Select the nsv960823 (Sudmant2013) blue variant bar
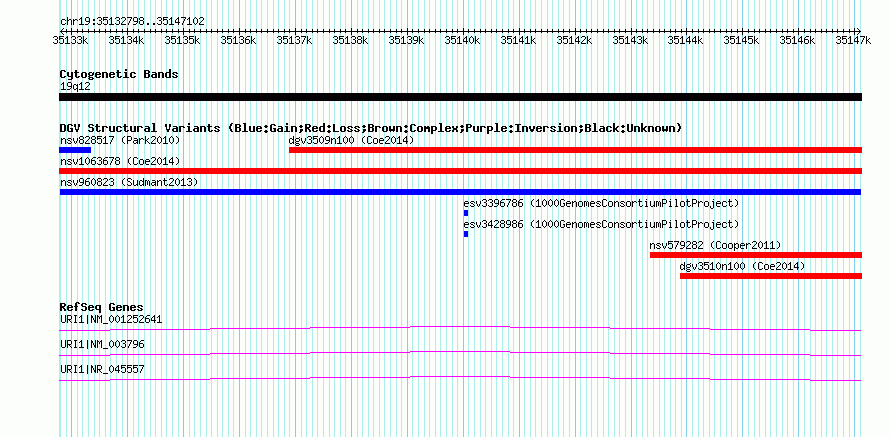The width and height of the screenshot is (890, 437). (x=460, y=192)
